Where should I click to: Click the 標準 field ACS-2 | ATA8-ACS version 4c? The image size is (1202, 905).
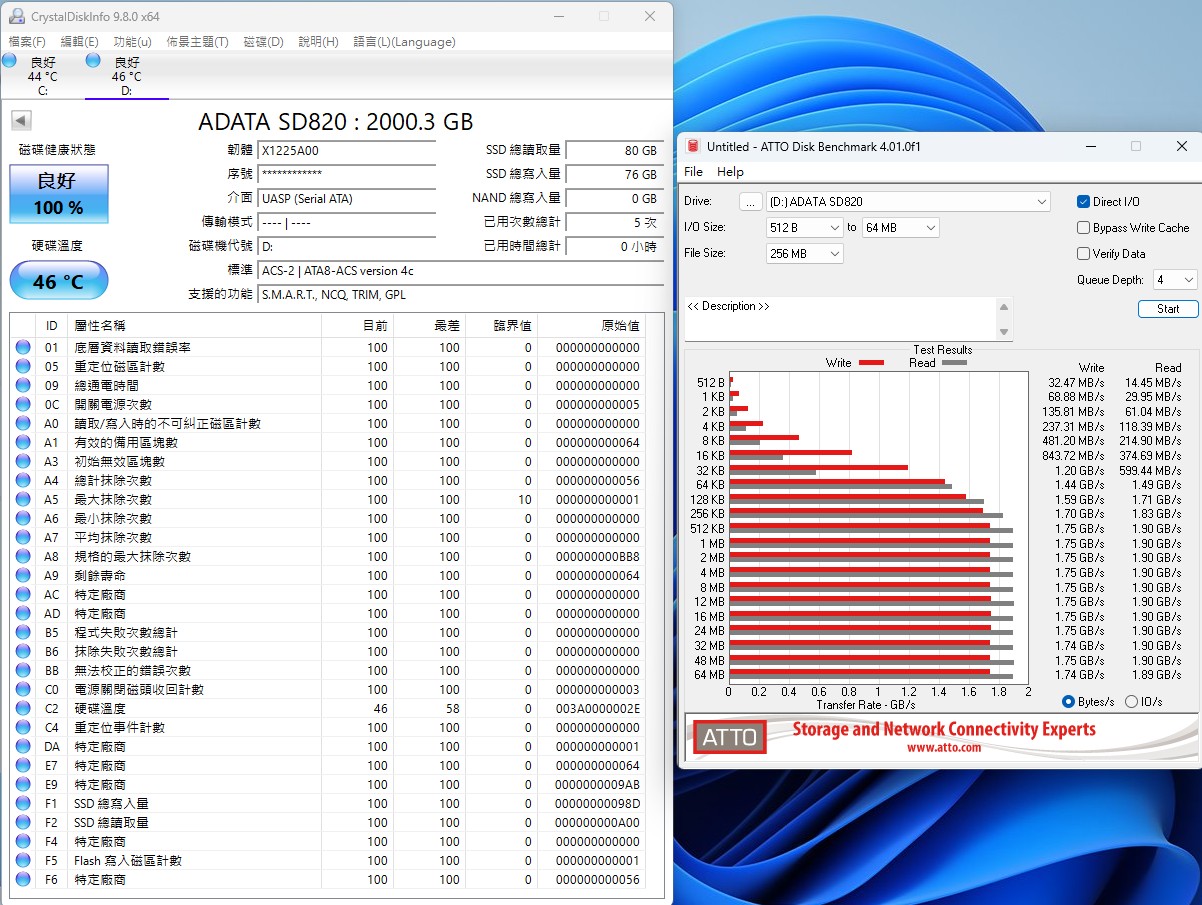461,271
